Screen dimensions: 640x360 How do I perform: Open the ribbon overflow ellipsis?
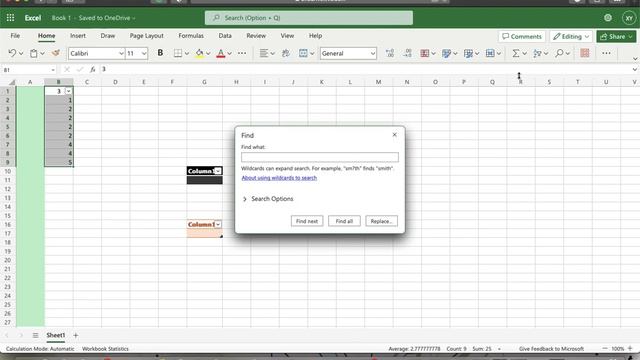click(x=606, y=53)
